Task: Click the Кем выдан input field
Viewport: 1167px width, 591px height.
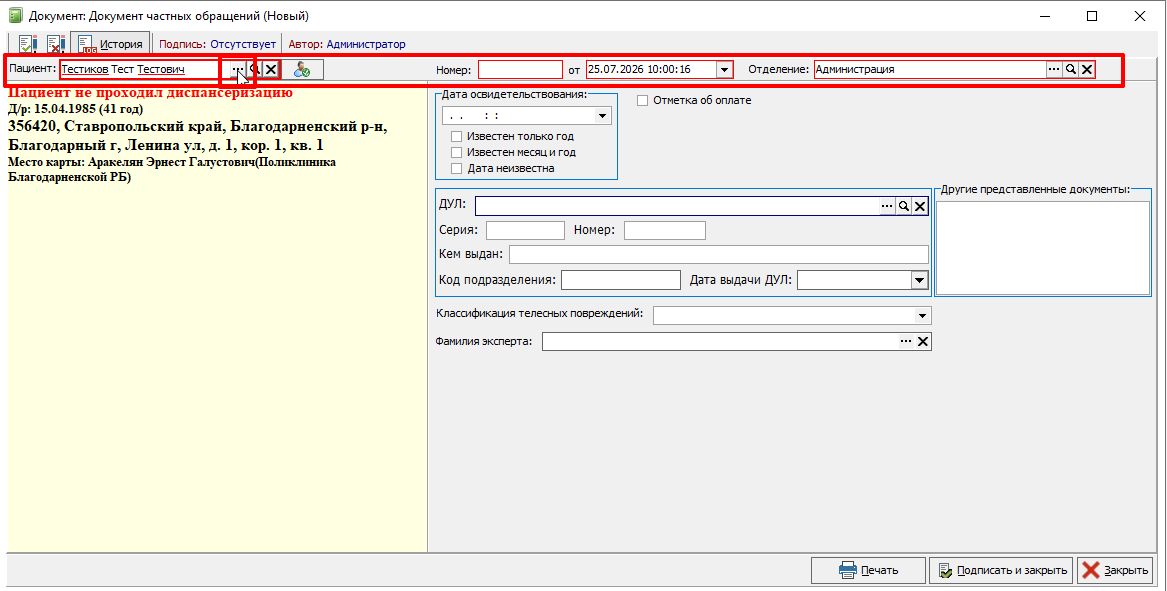Action: point(719,255)
